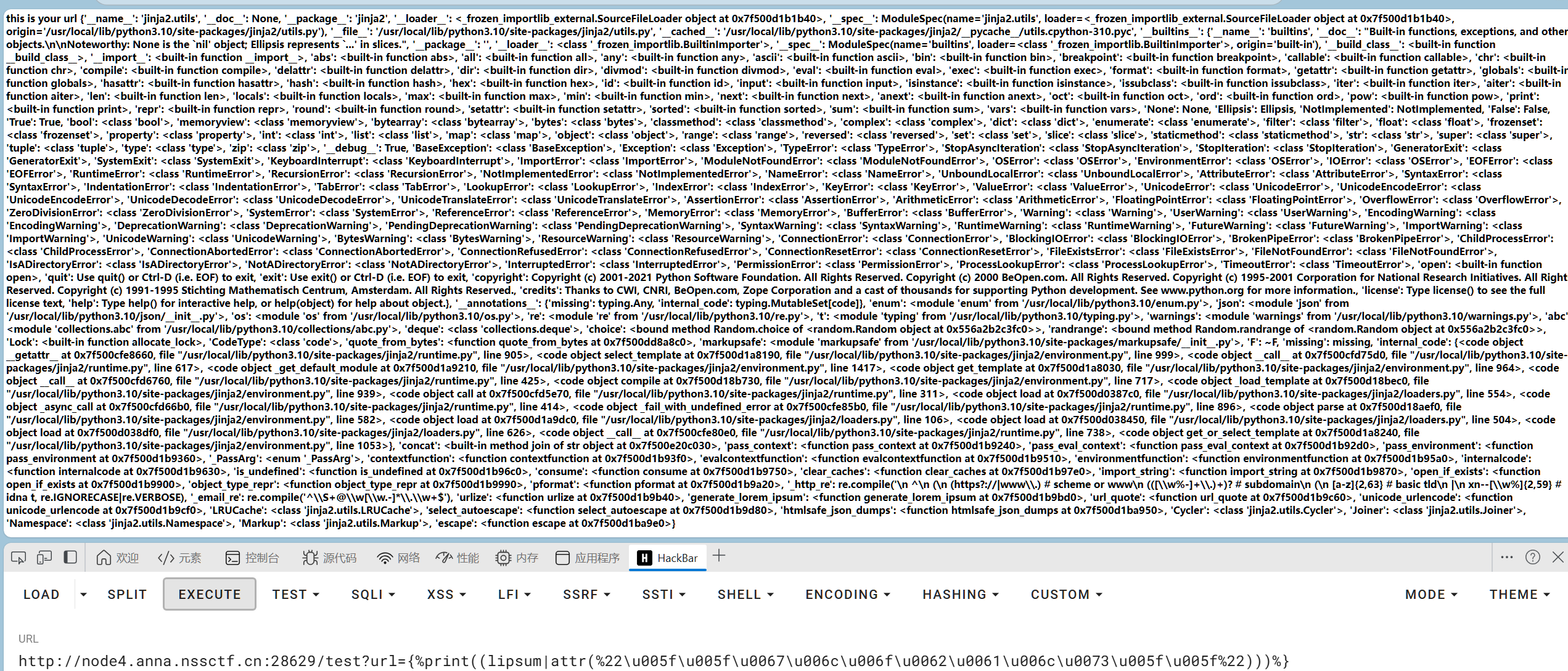This screenshot has height=671, width=1568.
Task: Open the Elements (元素) panel
Action: click(x=179, y=558)
